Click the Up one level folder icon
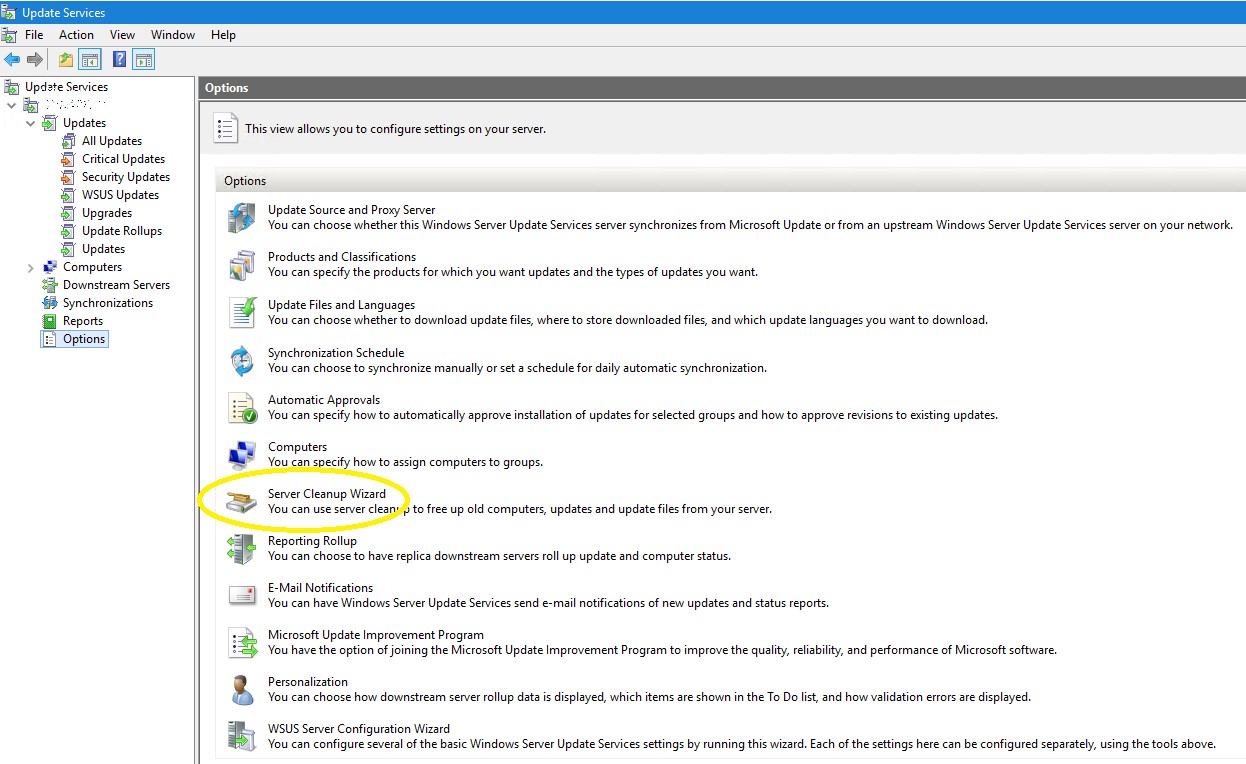Screen dimensions: 1246x764 click(x=66, y=60)
